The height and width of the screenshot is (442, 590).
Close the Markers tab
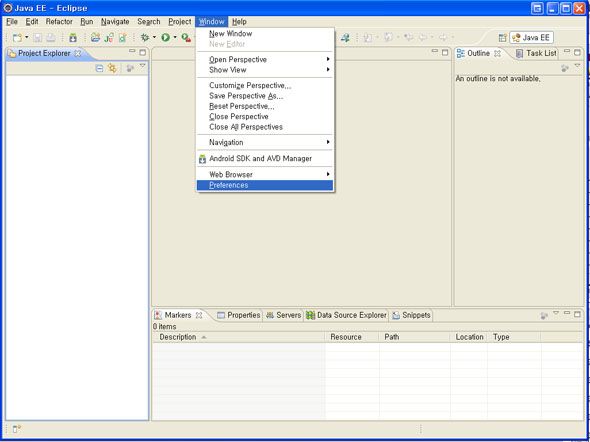coord(199,315)
